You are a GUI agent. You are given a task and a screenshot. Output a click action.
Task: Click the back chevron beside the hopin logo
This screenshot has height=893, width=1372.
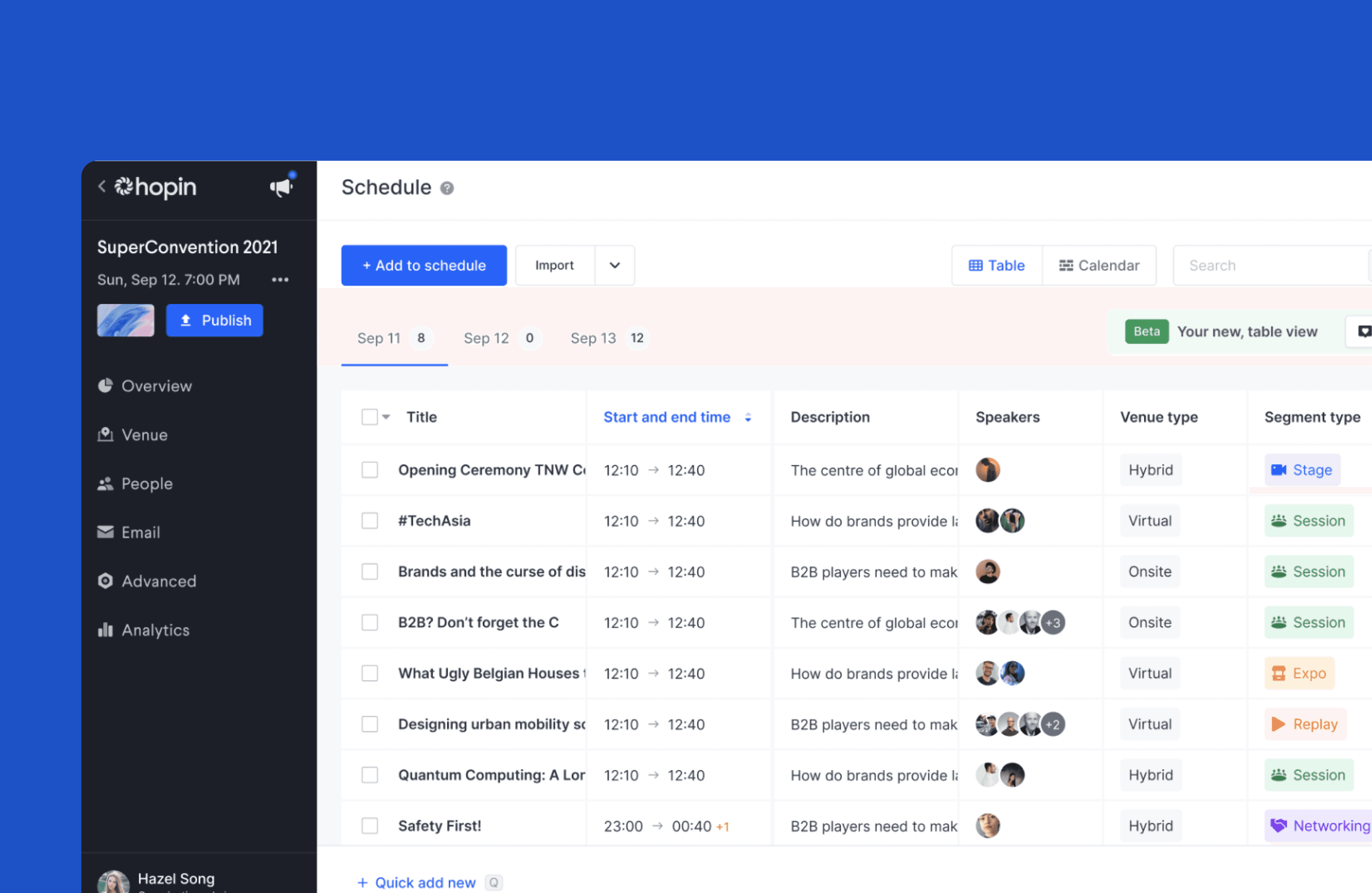point(102,186)
